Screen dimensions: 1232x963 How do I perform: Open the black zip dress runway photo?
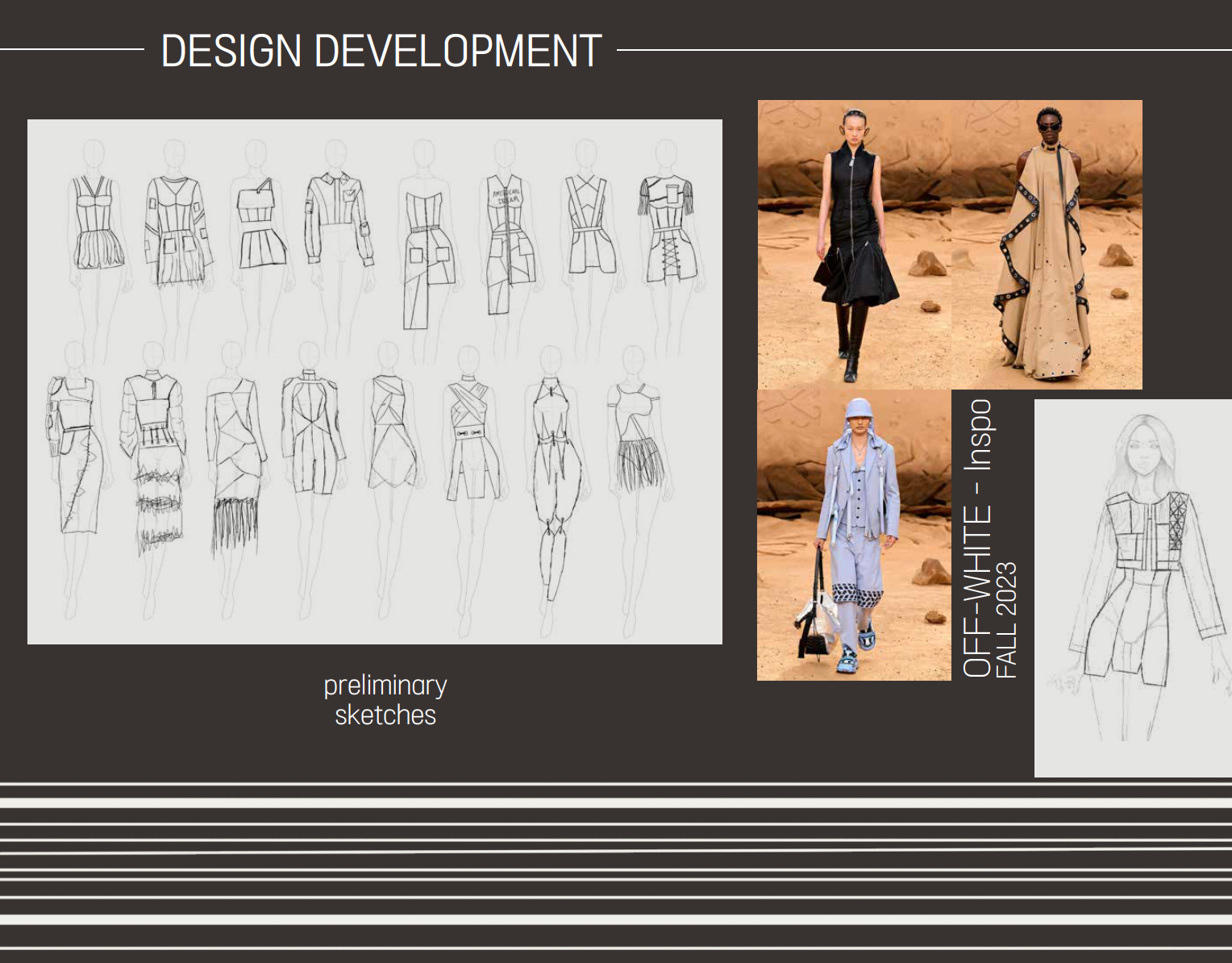click(x=853, y=244)
